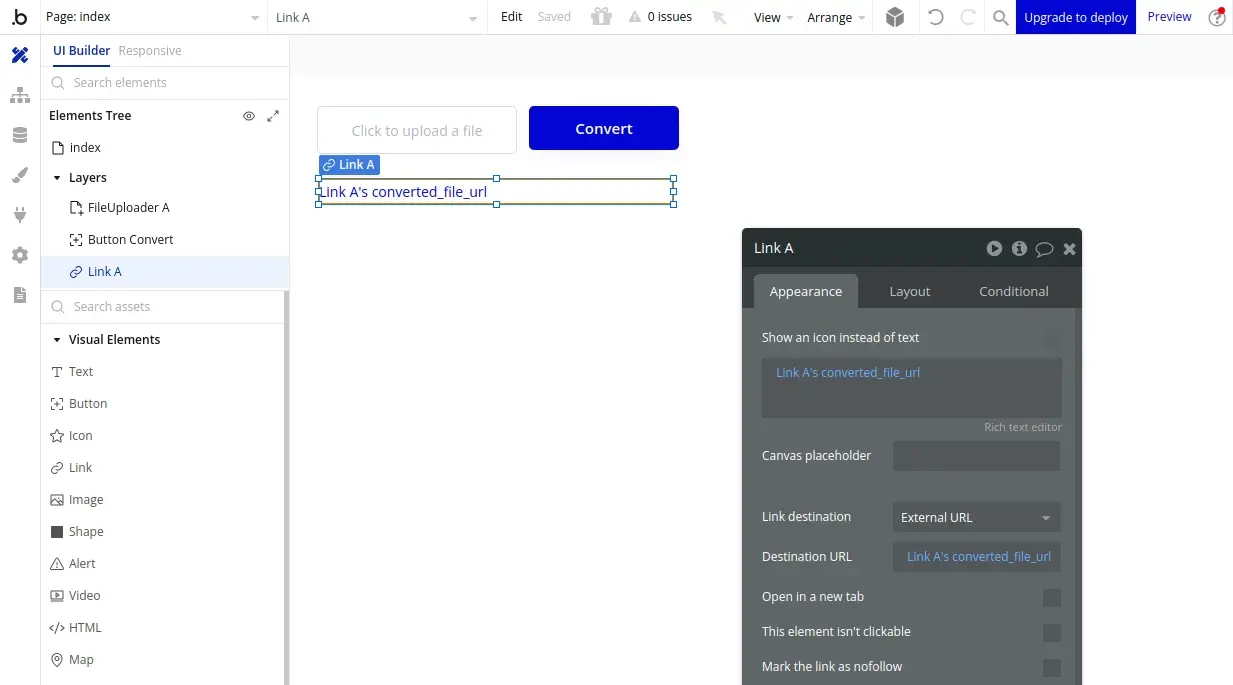The image size is (1233, 685).
Task: Enable the Open in a new tab checkbox
Action: click(x=1051, y=597)
